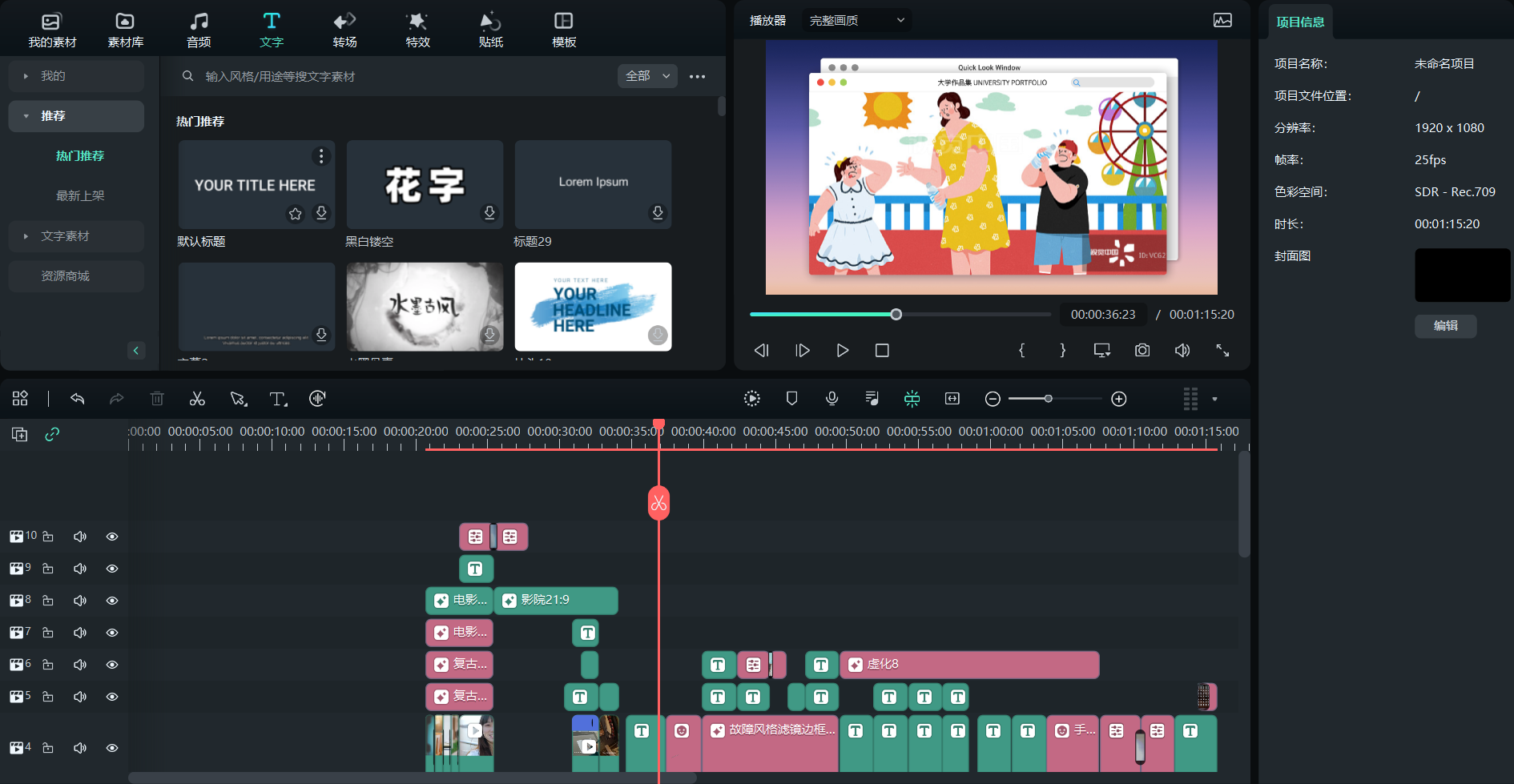The image size is (1514, 784).
Task: Click the delete trash icon in timeline toolbar
Action: click(157, 398)
